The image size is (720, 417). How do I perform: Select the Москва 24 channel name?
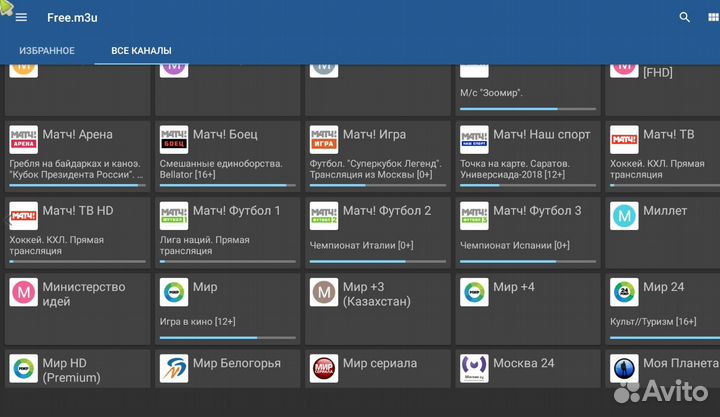pyautogui.click(x=524, y=363)
